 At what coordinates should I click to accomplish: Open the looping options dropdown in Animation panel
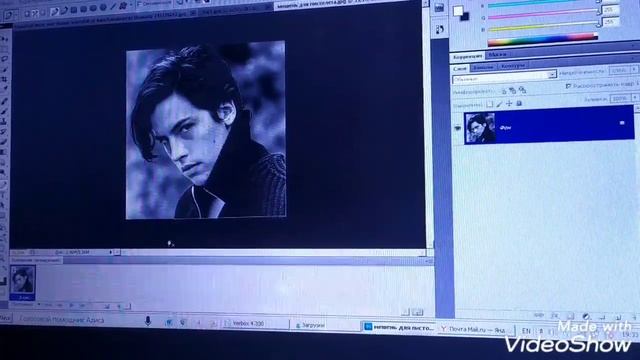(x=25, y=304)
